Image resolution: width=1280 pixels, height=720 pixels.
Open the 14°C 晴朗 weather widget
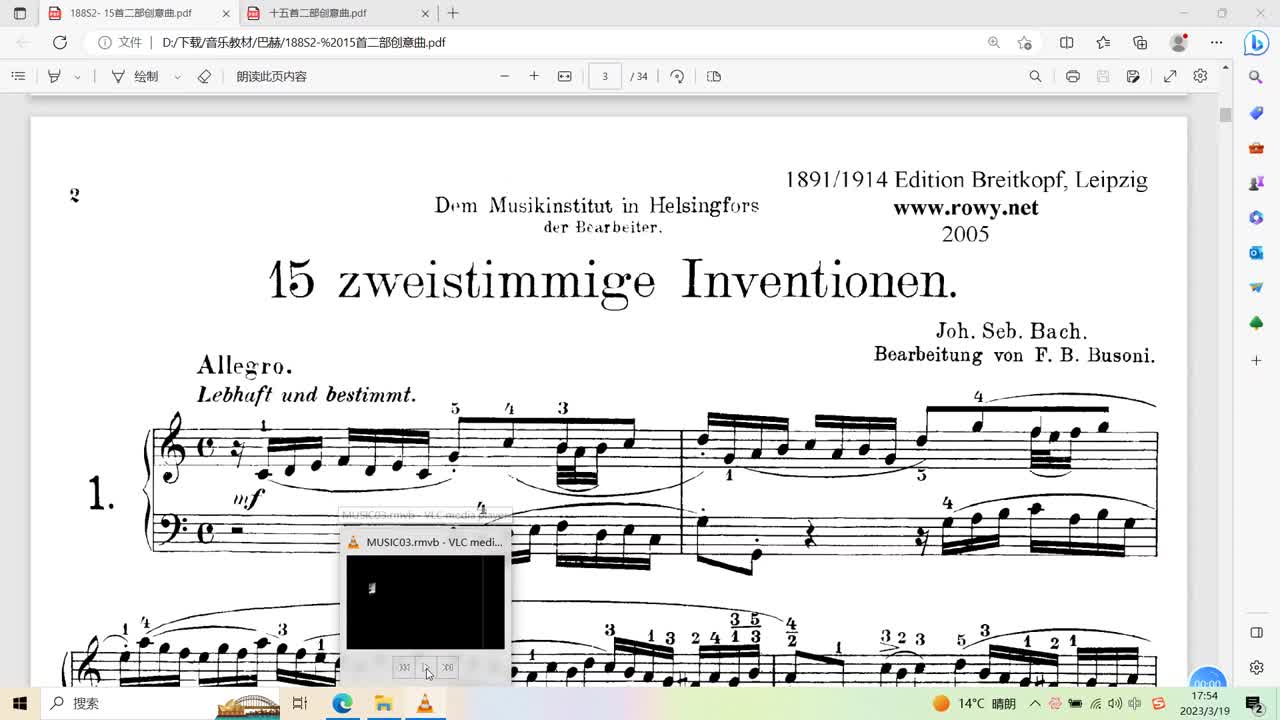(975, 703)
